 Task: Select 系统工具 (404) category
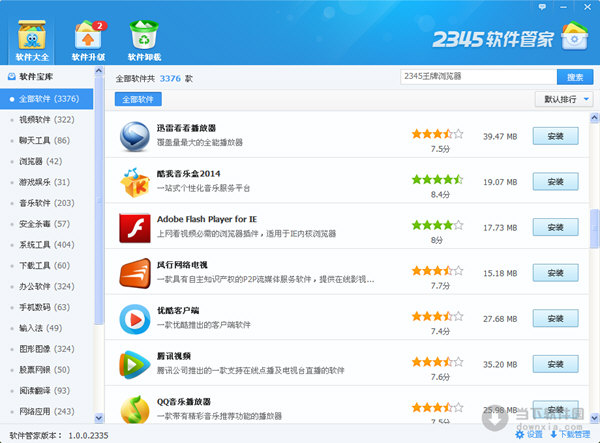coord(46,245)
